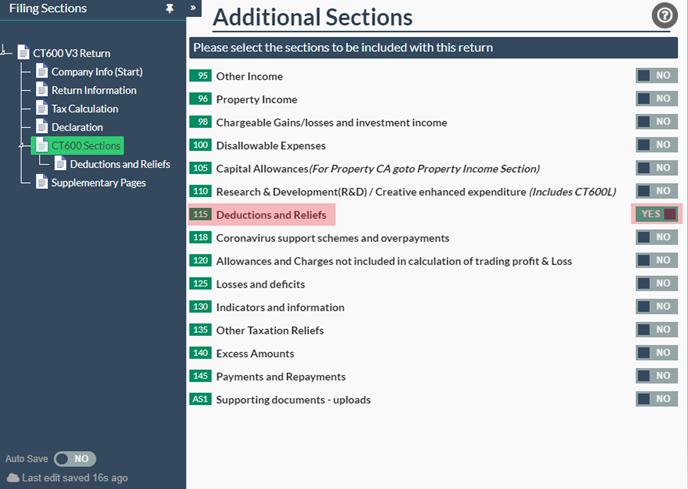Viewport: 688px width, 489px height.
Task: Click the Supplementary Pages document icon
Action: pyautogui.click(x=42, y=182)
